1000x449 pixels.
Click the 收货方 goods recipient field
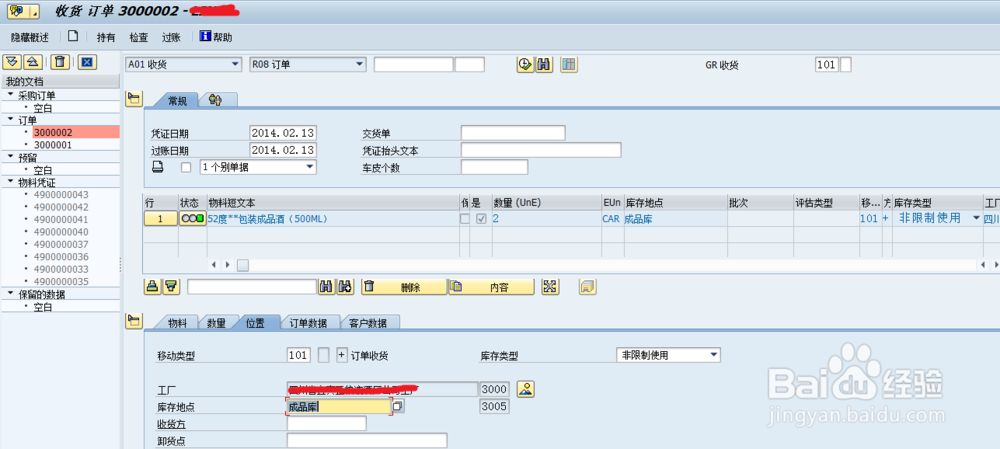click(327, 423)
